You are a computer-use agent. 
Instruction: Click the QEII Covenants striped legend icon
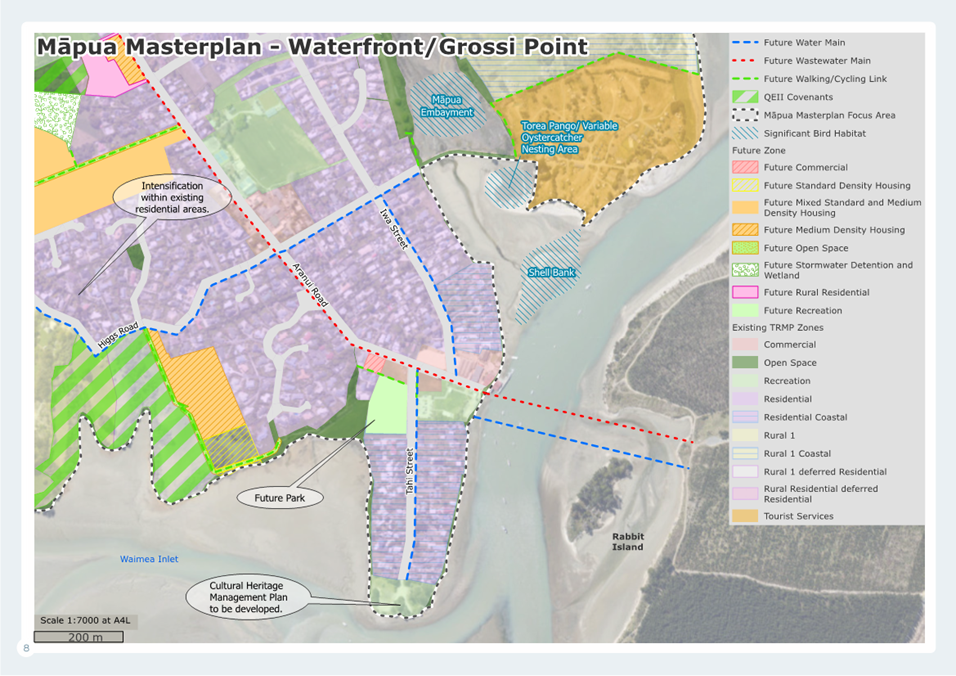[745, 97]
